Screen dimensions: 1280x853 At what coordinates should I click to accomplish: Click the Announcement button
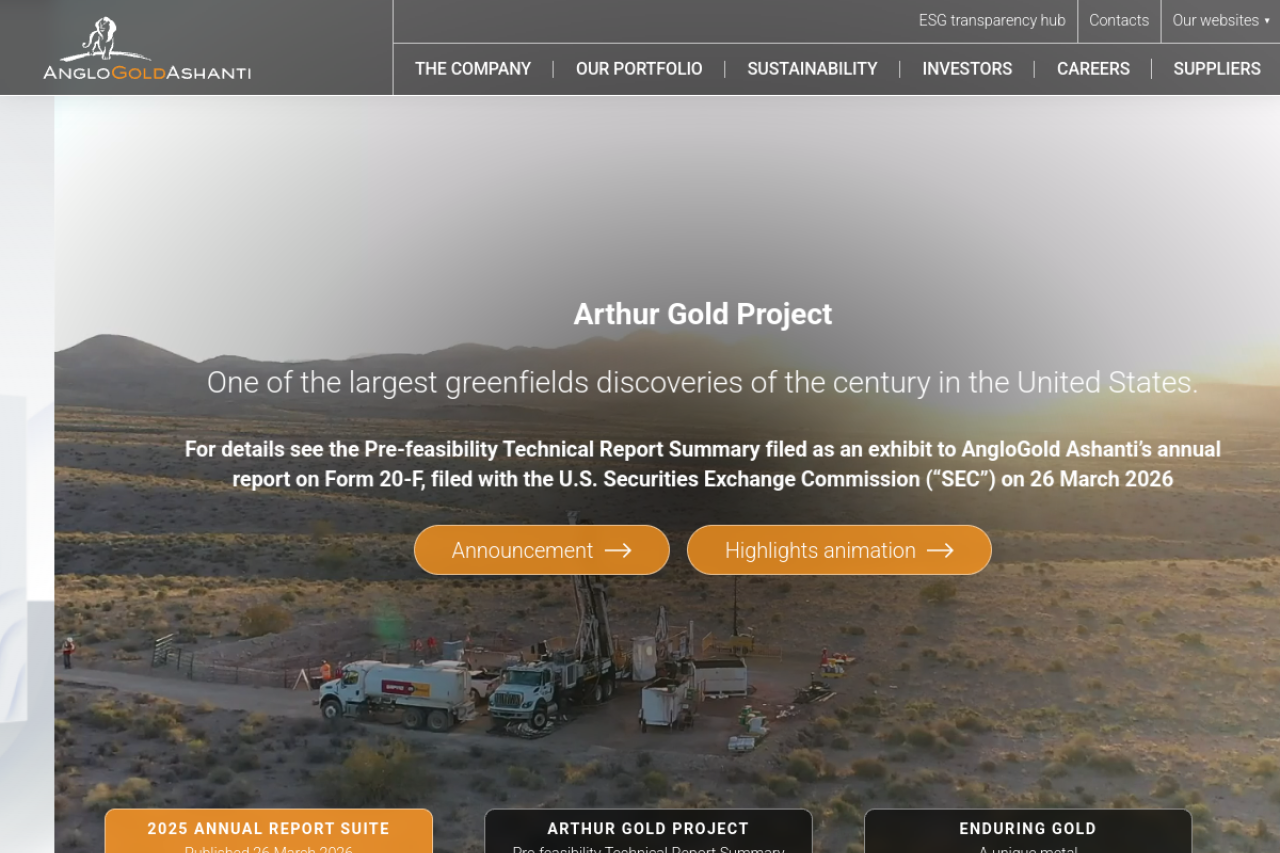(x=542, y=550)
